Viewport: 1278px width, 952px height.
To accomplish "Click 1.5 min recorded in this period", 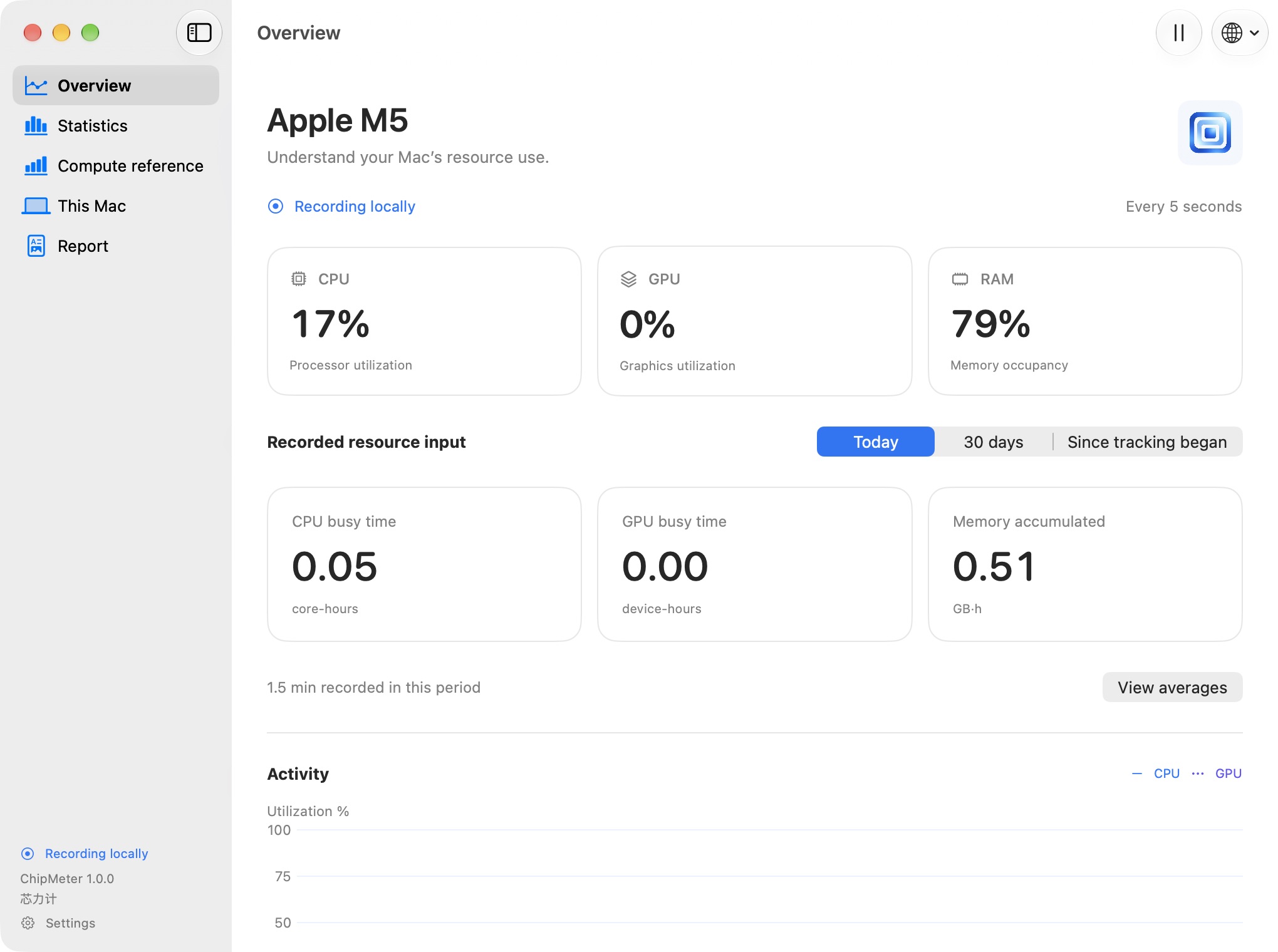I will [x=373, y=687].
